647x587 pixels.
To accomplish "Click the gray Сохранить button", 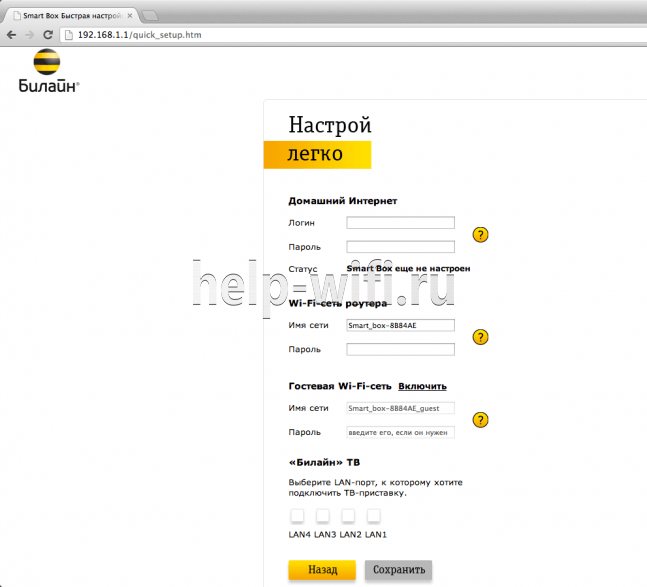I will (x=399, y=570).
